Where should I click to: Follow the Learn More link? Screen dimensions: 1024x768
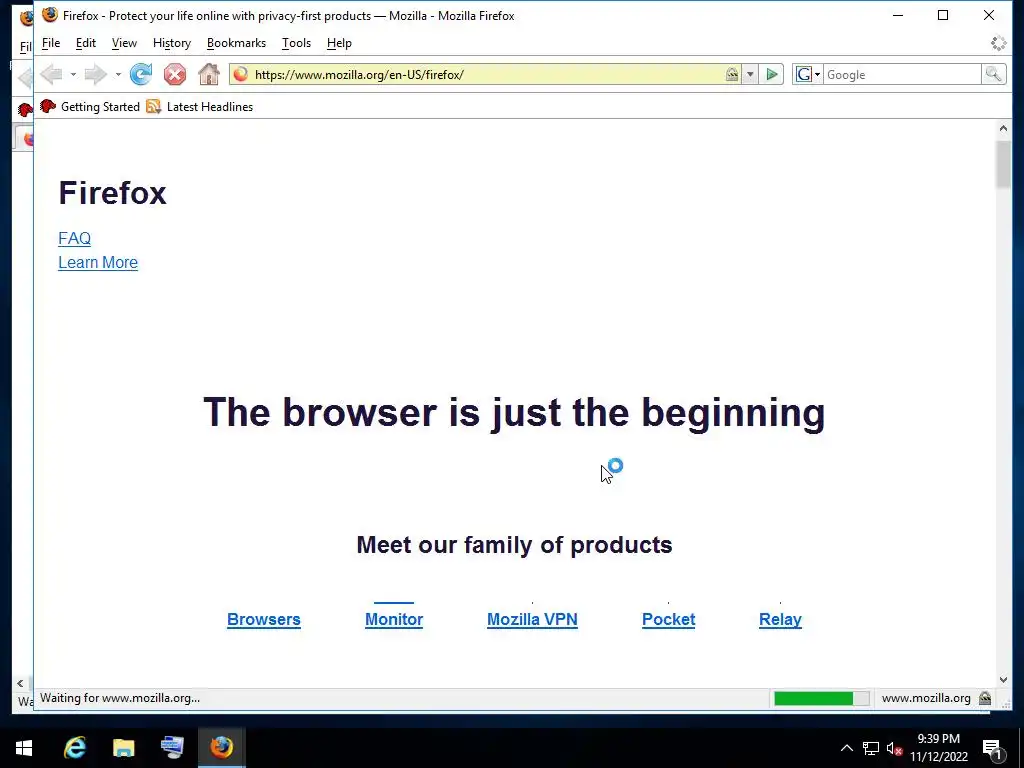point(98,263)
